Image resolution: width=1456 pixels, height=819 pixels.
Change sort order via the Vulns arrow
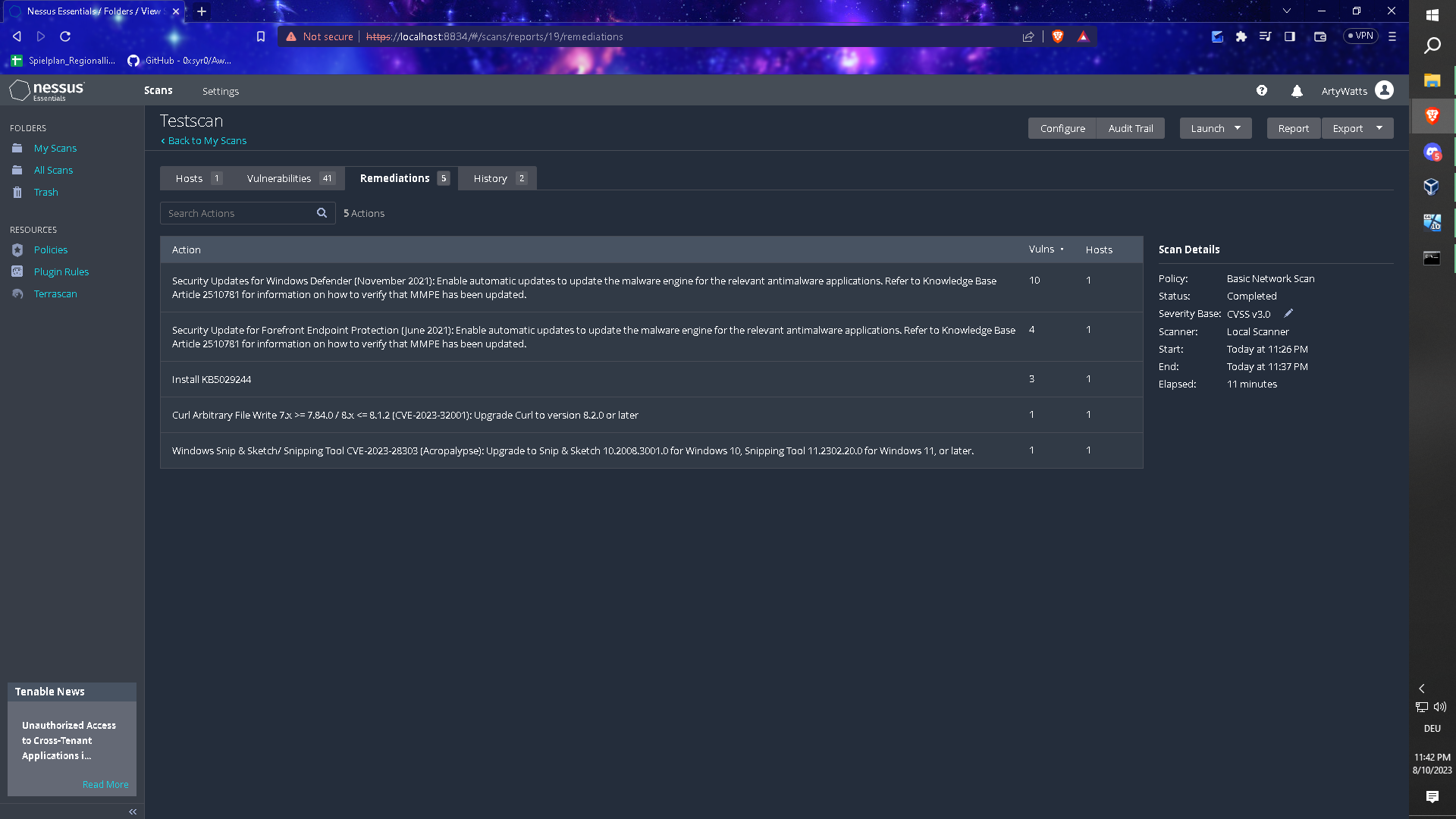(x=1062, y=249)
